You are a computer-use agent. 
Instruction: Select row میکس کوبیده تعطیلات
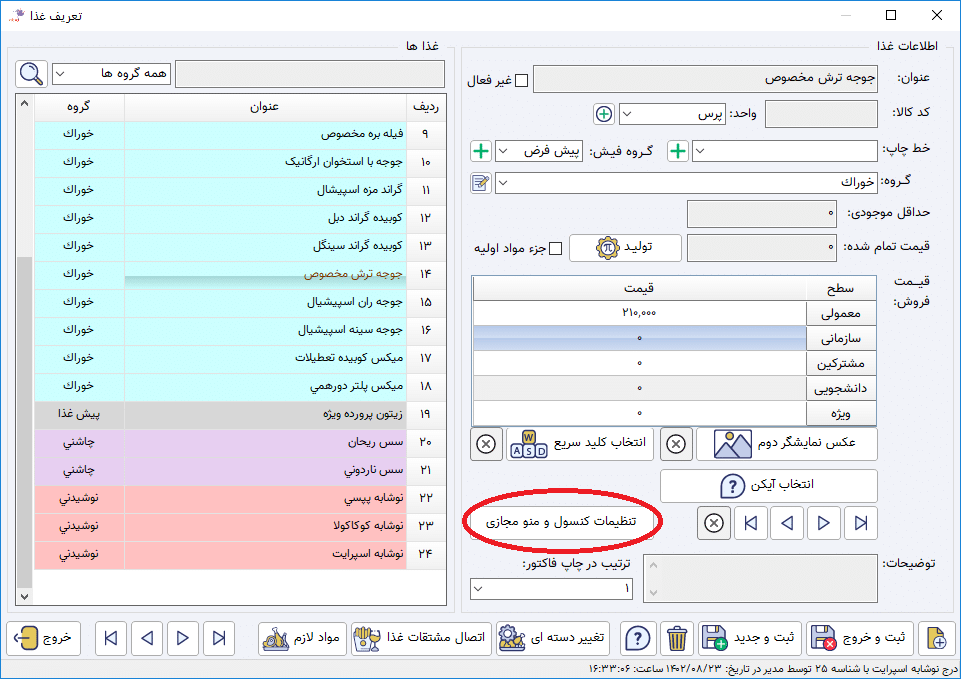click(x=240, y=358)
